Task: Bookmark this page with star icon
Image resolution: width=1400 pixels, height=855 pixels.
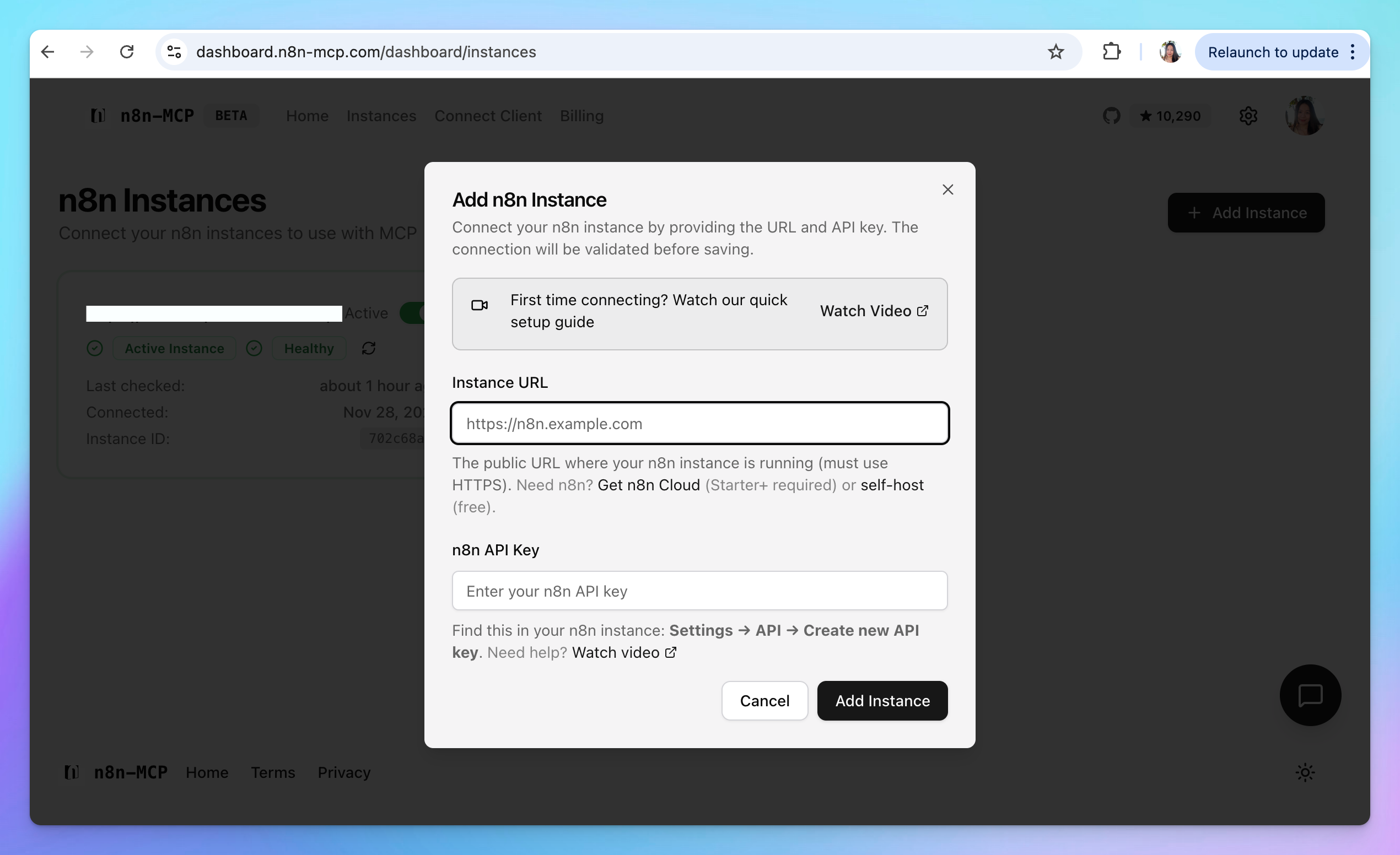Action: (x=1055, y=52)
